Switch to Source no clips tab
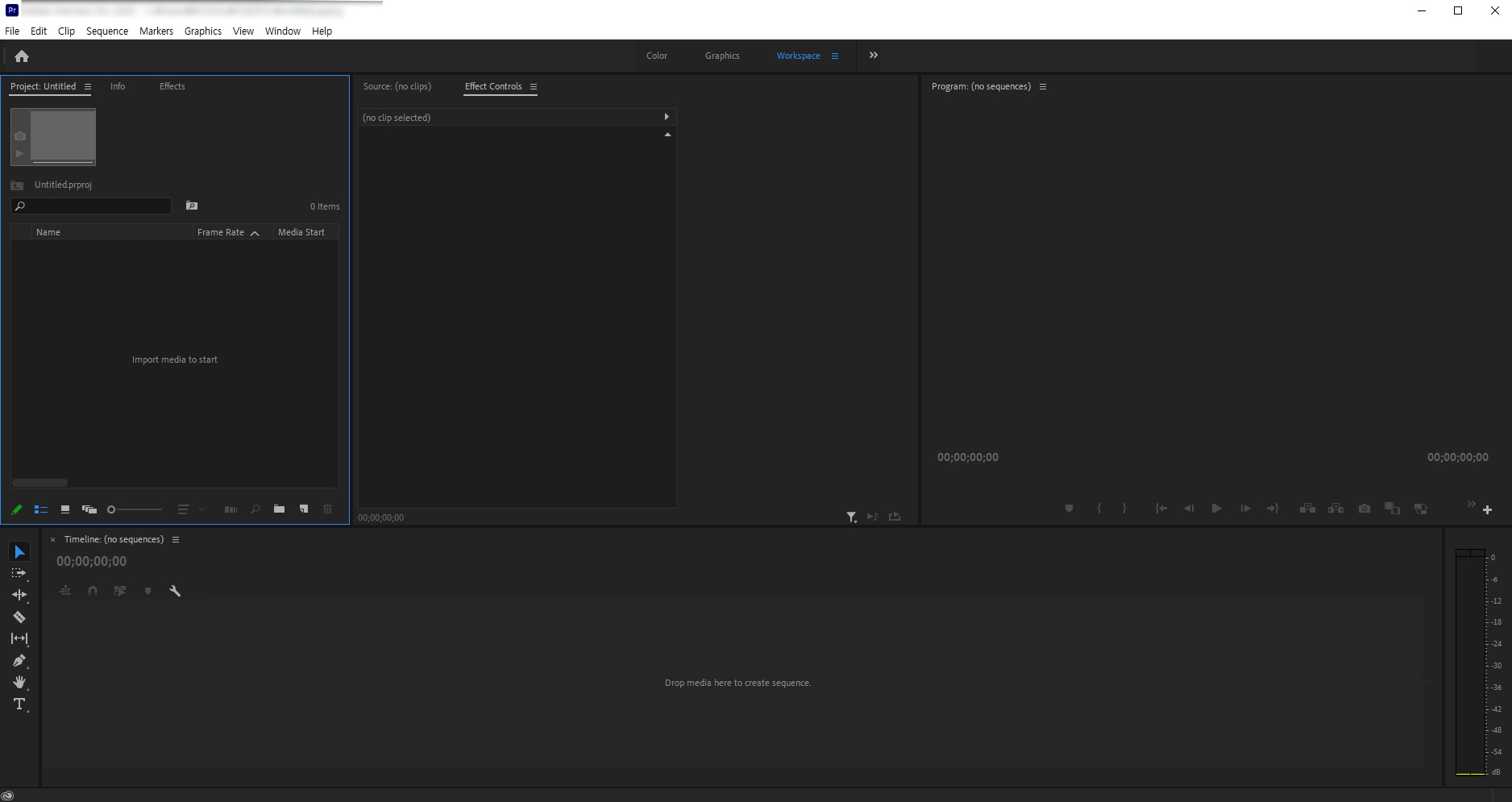The image size is (1512, 802). click(x=397, y=86)
